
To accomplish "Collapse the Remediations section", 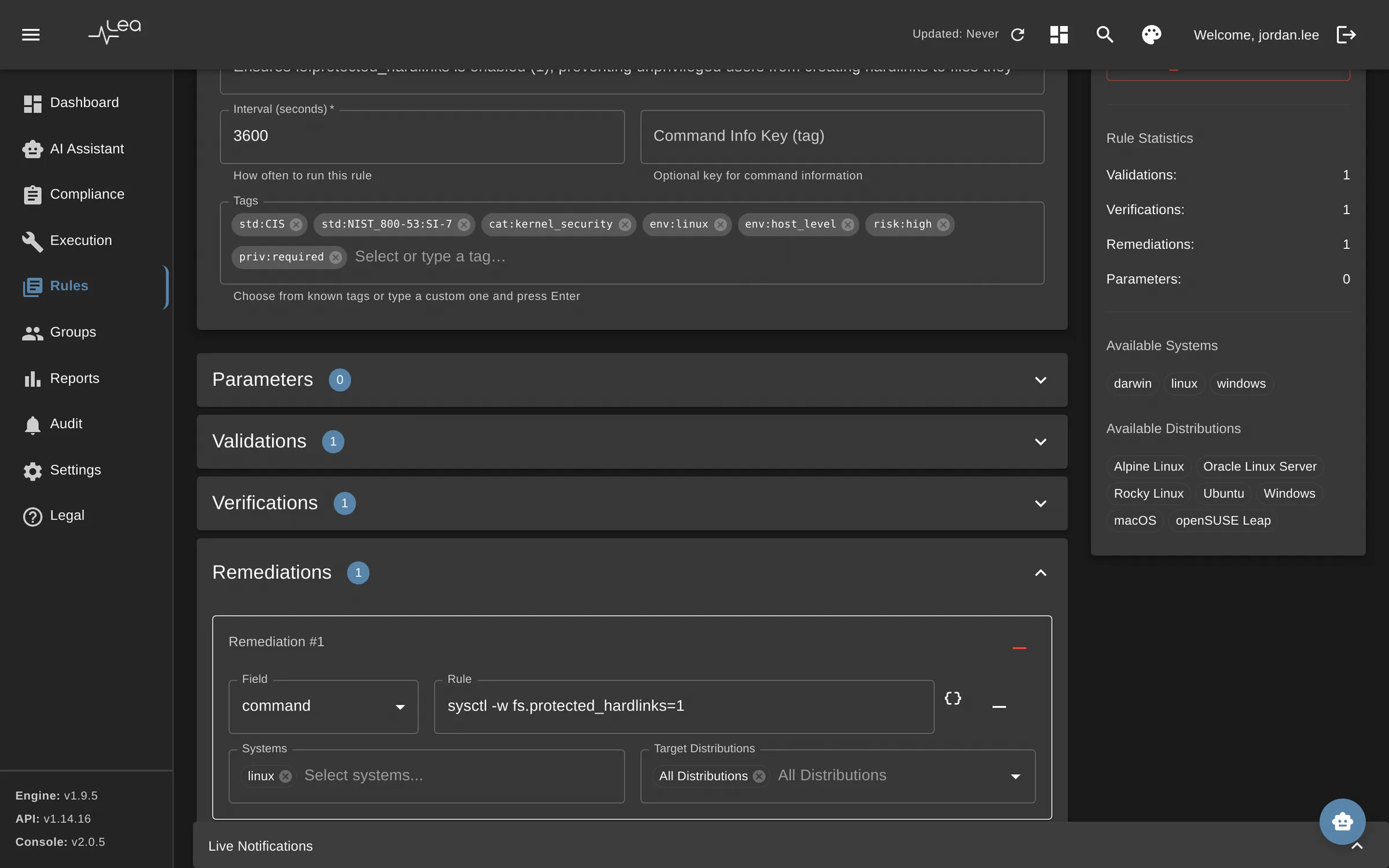I will (x=631, y=573).
